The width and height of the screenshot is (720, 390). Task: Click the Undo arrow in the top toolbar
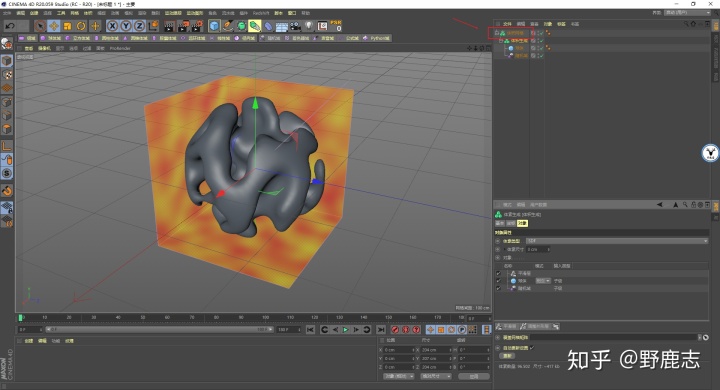pyautogui.click(x=10, y=26)
